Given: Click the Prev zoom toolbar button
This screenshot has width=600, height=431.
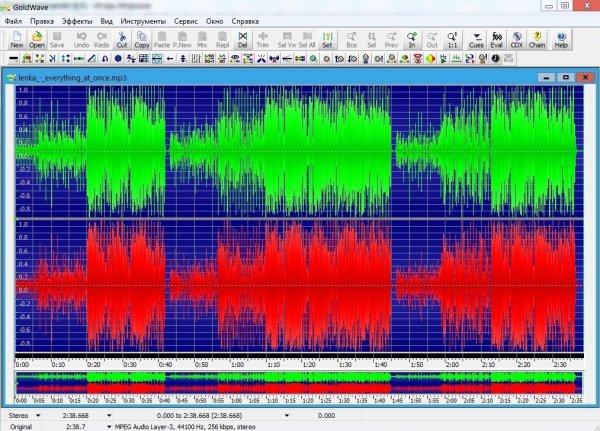Looking at the screenshot, I should [x=391, y=39].
